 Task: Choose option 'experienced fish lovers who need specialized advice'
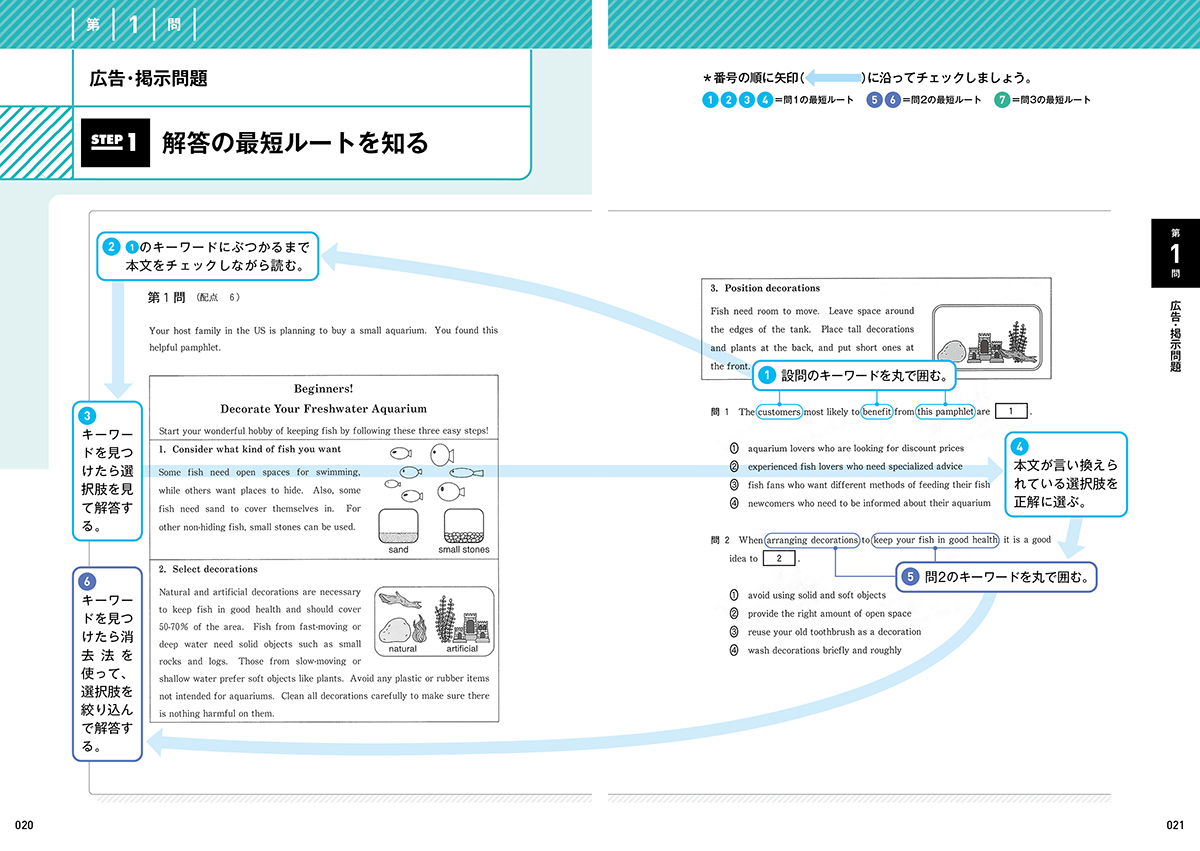845,467
